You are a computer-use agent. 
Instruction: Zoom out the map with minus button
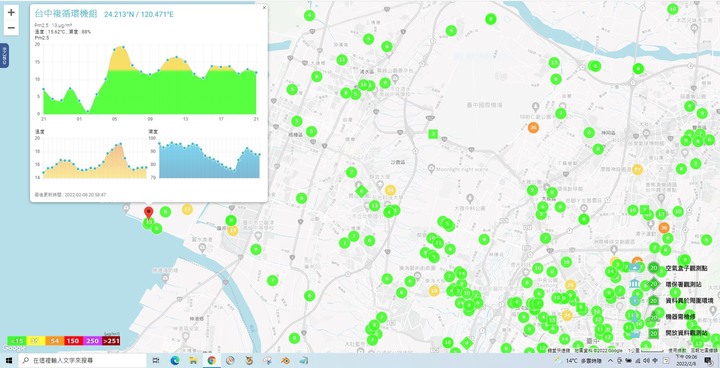(x=11, y=28)
